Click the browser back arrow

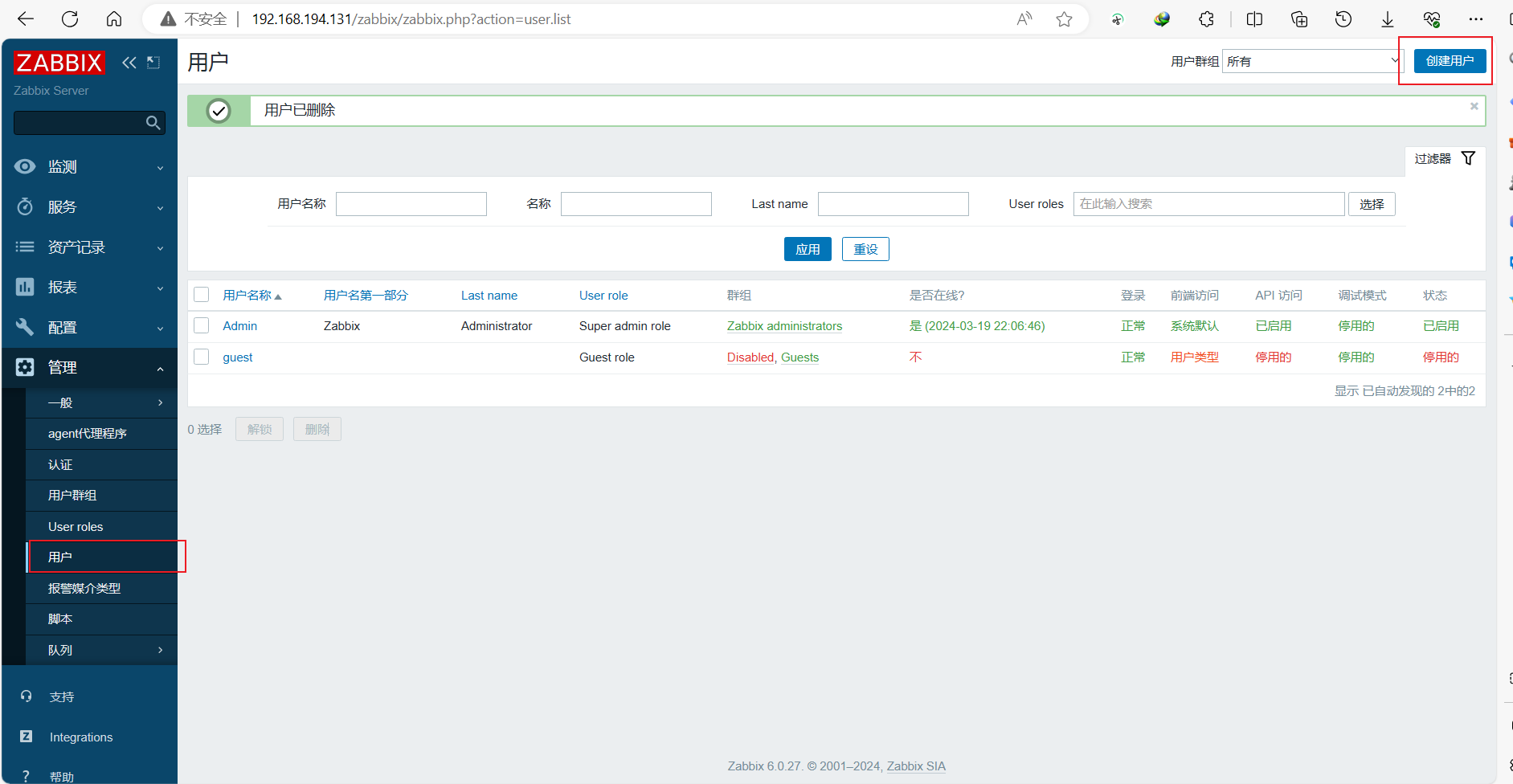pos(26,19)
